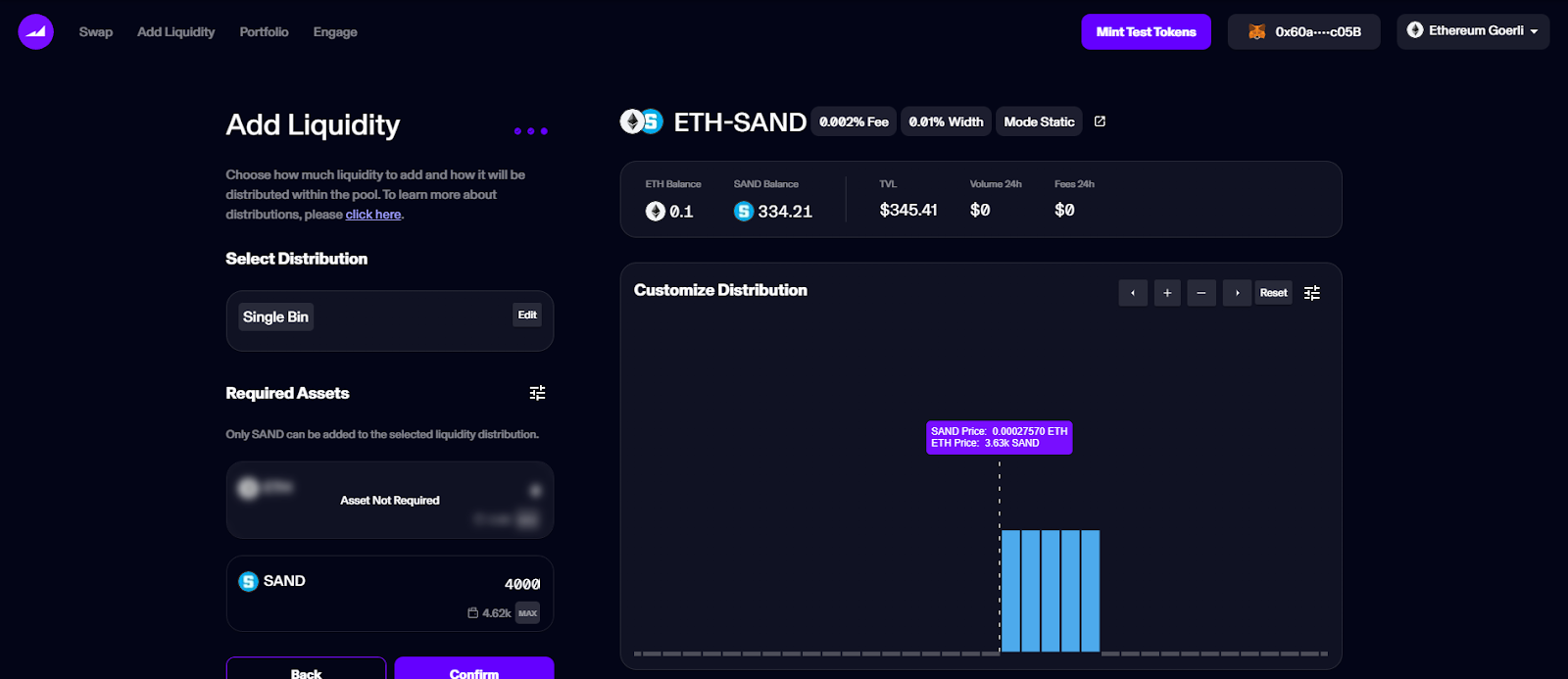This screenshot has width=1568, height=679.
Task: Click the Mint Test Tokens button
Action: click(x=1146, y=32)
